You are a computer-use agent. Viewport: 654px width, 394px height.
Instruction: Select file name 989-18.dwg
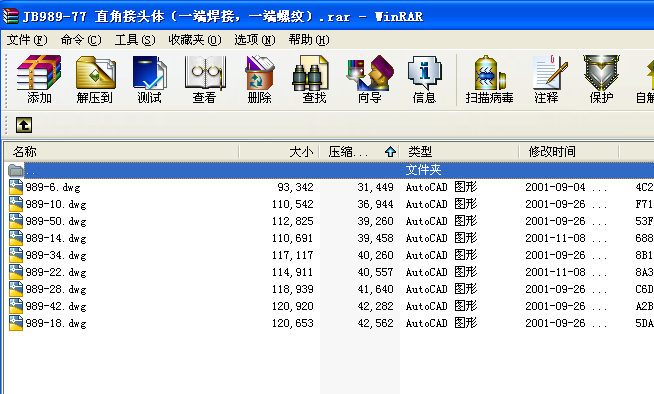coord(56,324)
